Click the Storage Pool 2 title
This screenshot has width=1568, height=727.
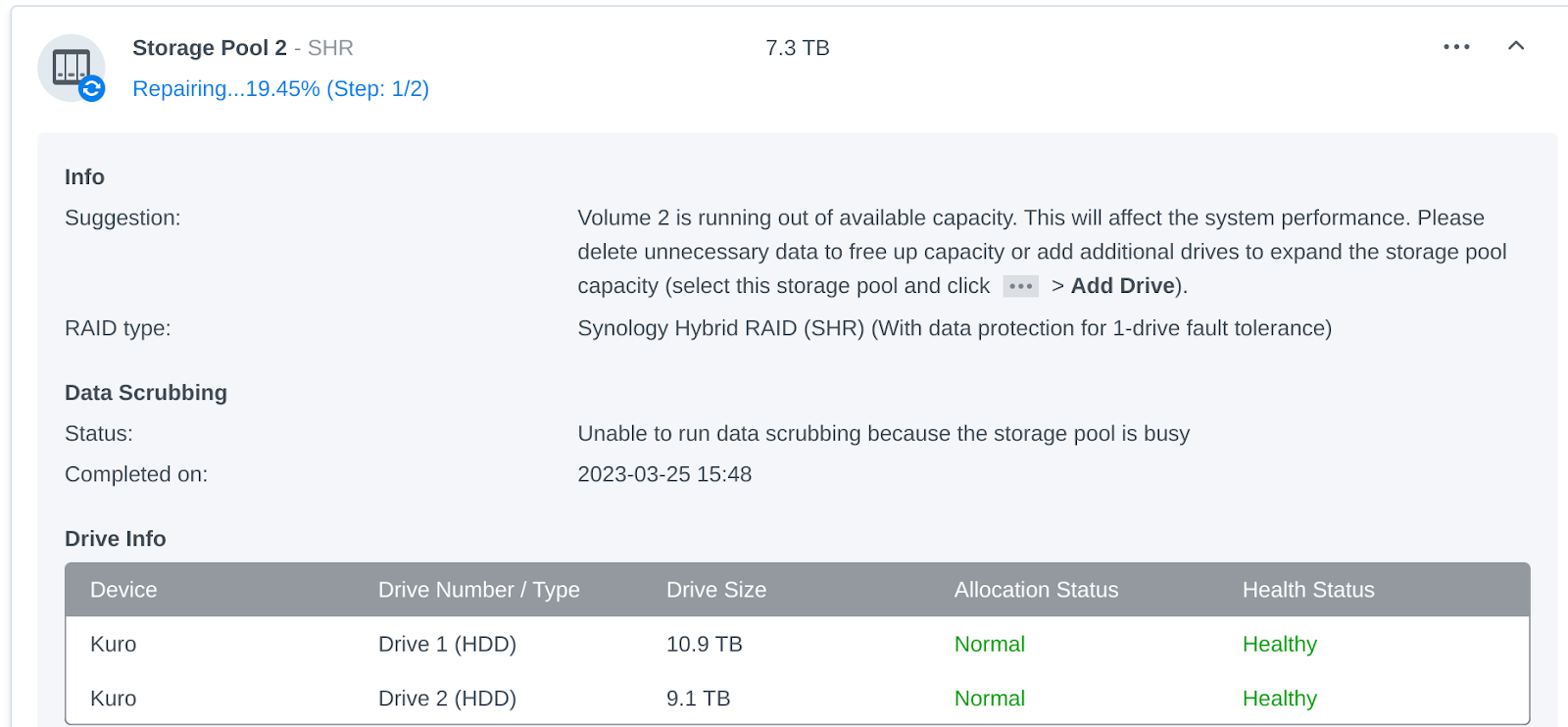(210, 48)
